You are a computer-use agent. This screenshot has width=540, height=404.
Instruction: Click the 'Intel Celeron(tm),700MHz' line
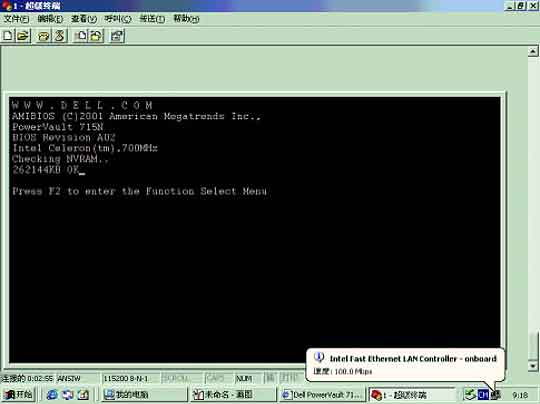85,148
